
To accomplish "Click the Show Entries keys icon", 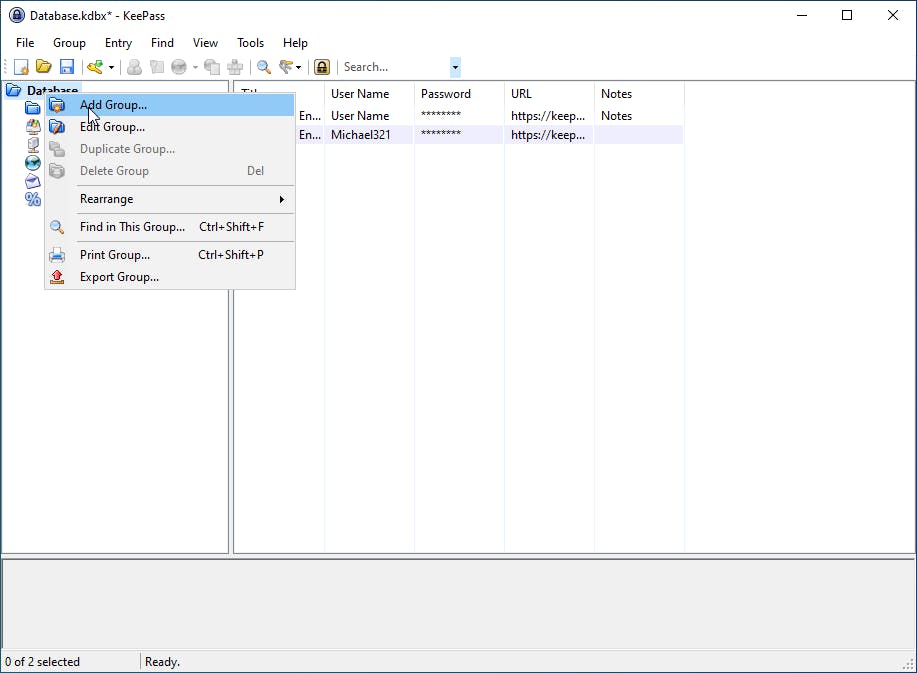I will (285, 67).
